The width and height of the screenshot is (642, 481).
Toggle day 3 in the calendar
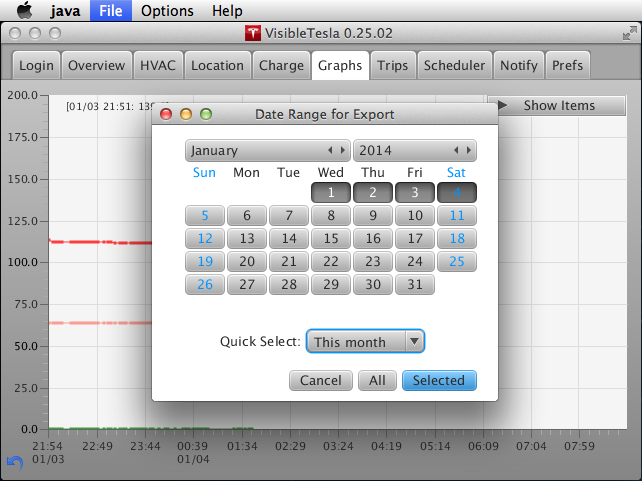point(415,192)
